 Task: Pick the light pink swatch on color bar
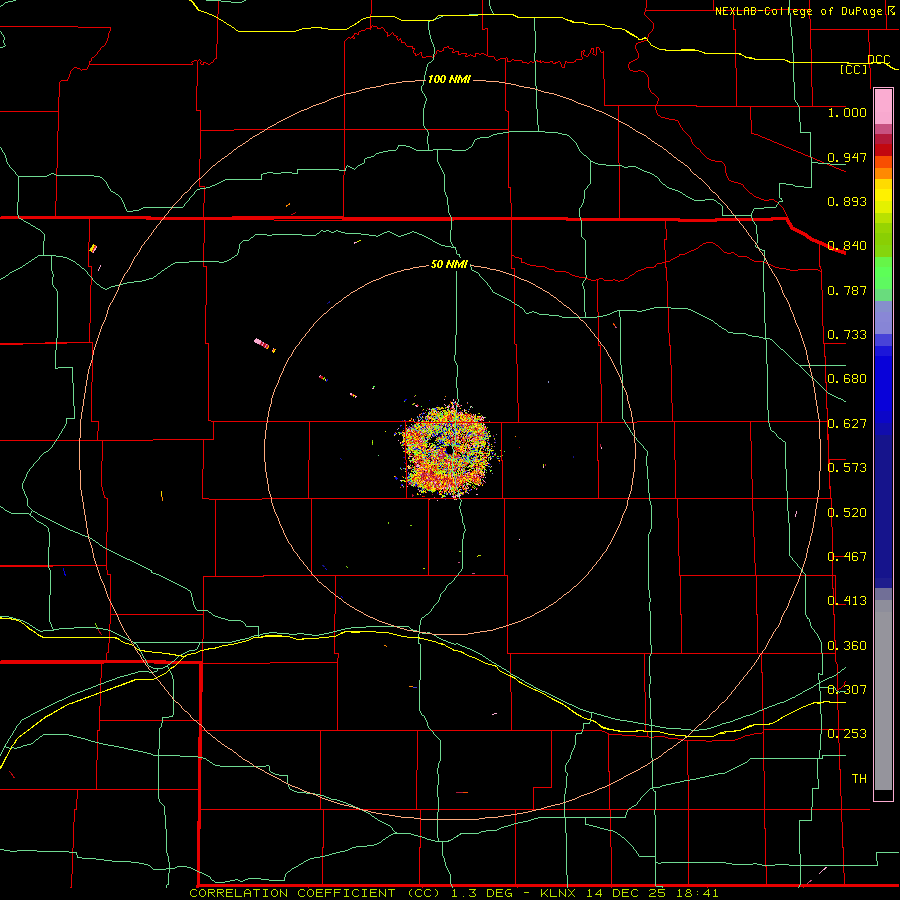pyautogui.click(x=883, y=106)
